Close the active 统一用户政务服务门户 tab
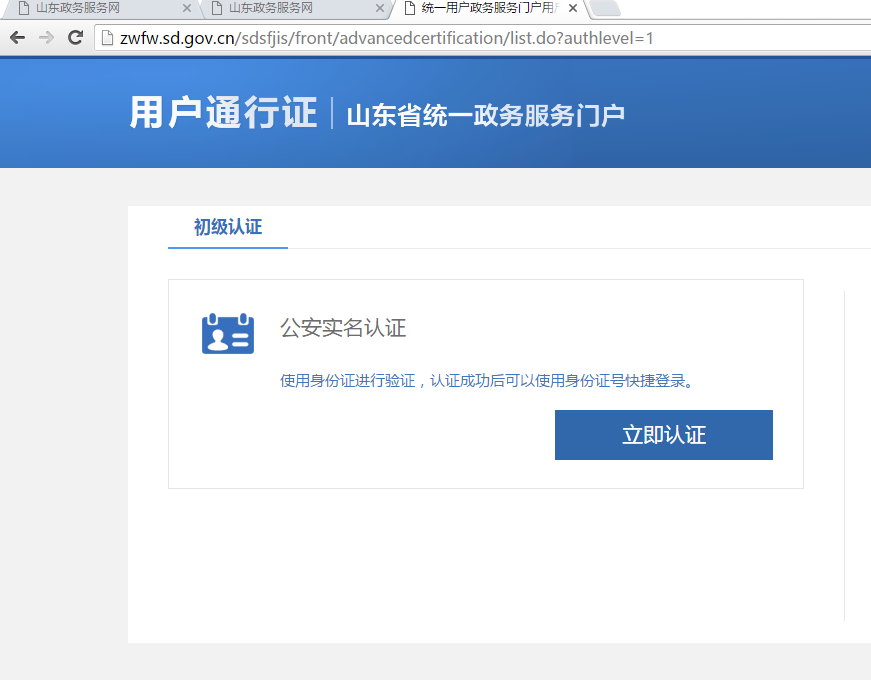 coord(573,8)
